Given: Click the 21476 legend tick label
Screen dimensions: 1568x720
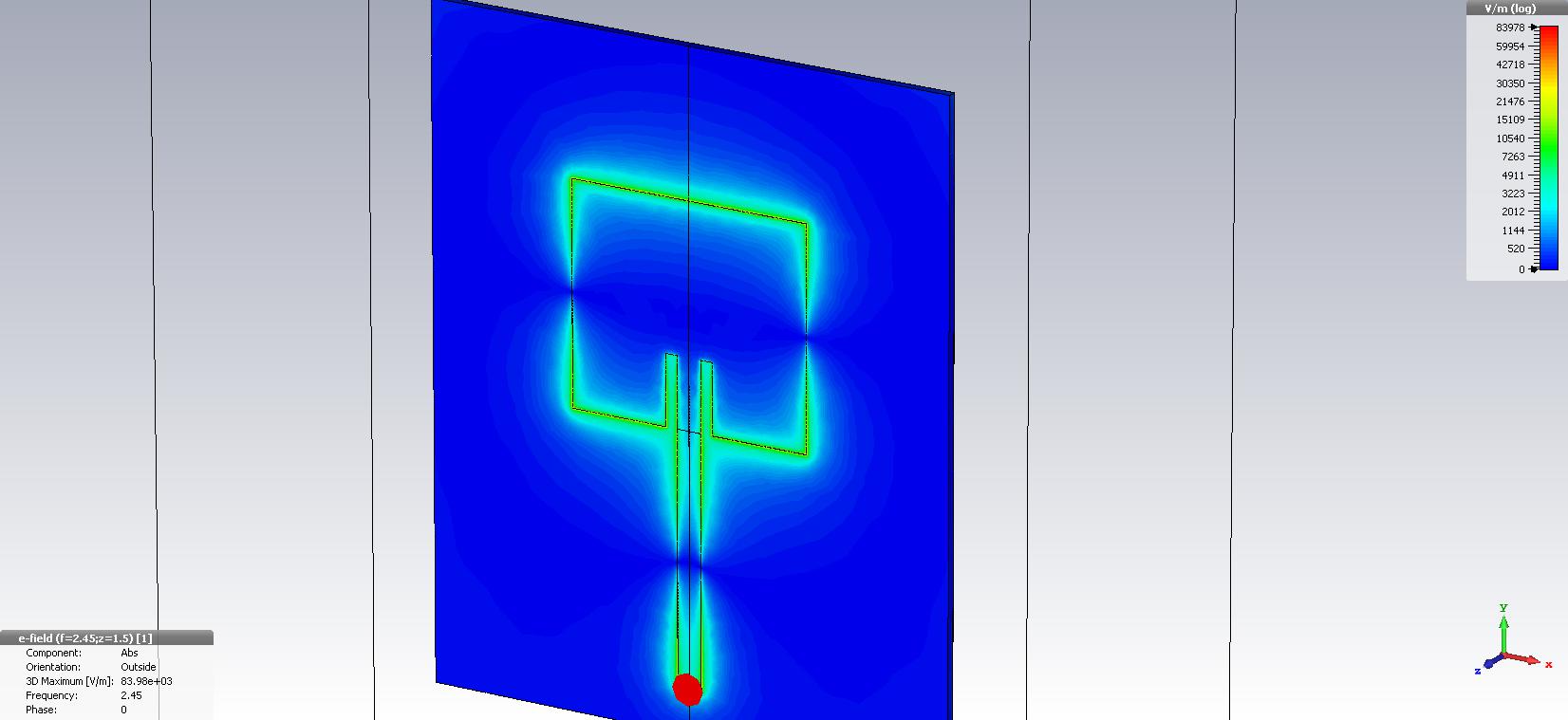Looking at the screenshot, I should pos(1510,102).
